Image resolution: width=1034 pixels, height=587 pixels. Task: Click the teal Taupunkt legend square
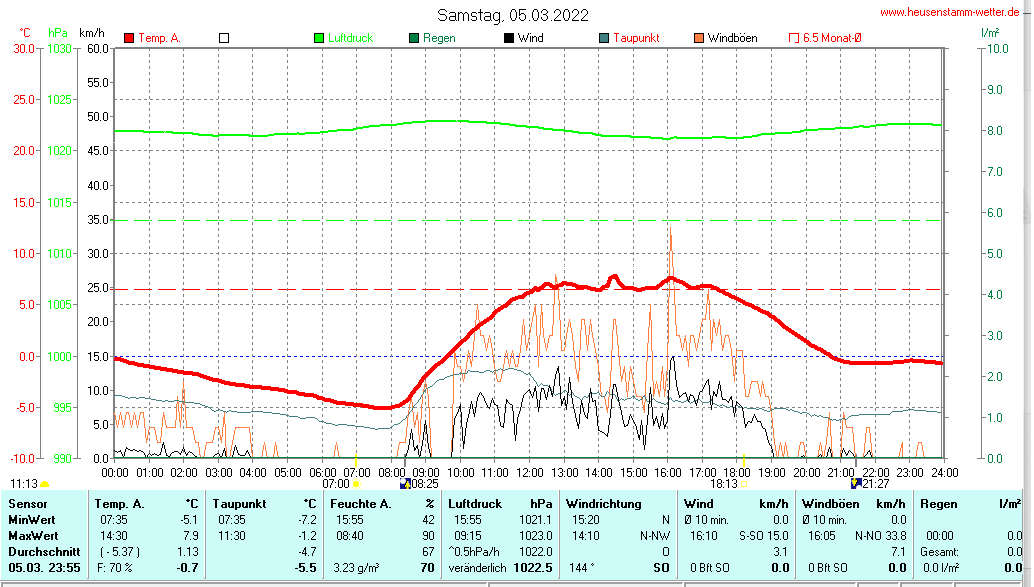604,38
